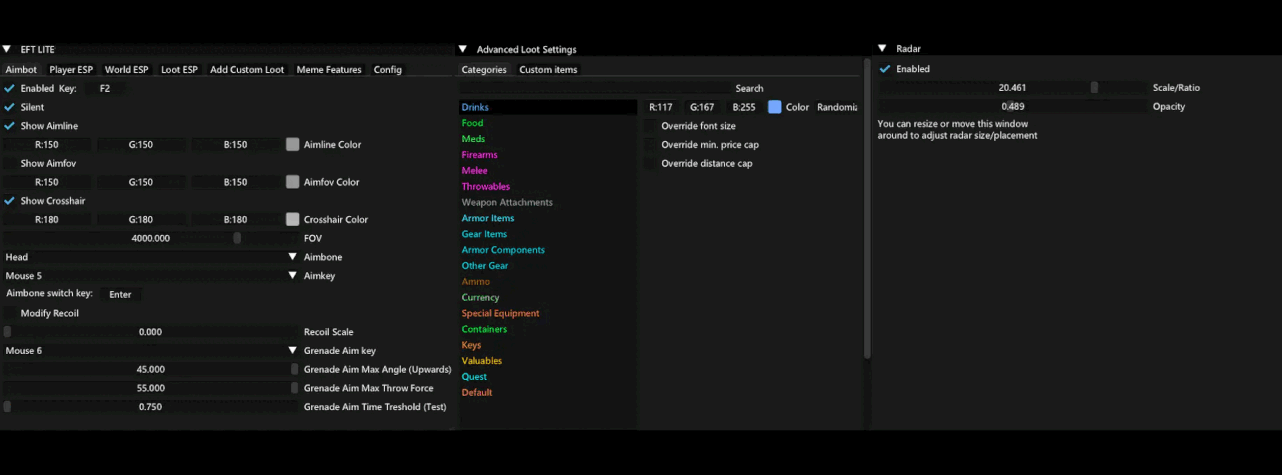Click the Grenade Aim Time Treshold slider

[x=151, y=407]
